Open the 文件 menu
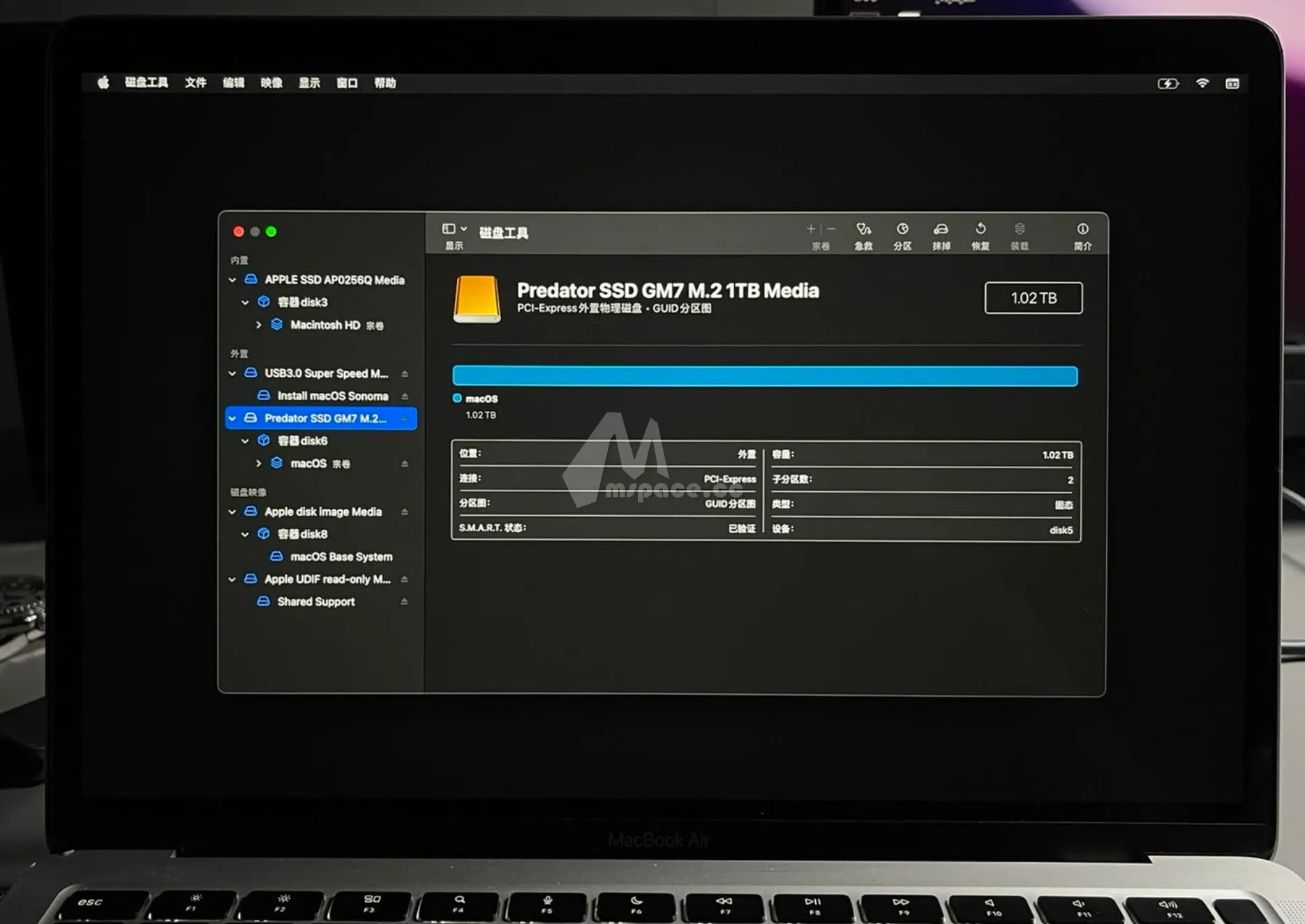 (195, 83)
